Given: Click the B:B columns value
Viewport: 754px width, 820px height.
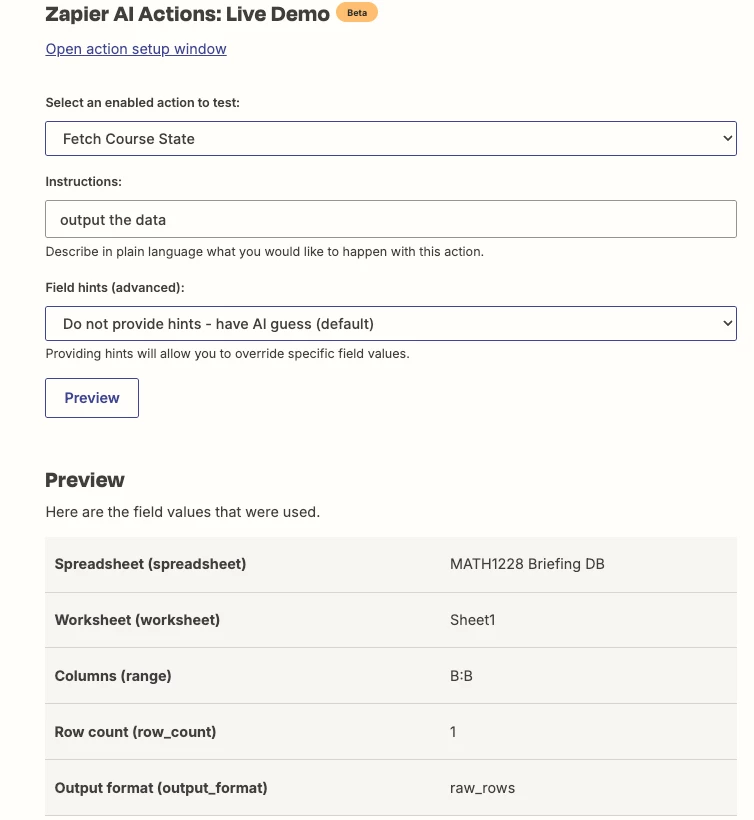Looking at the screenshot, I should point(461,676).
